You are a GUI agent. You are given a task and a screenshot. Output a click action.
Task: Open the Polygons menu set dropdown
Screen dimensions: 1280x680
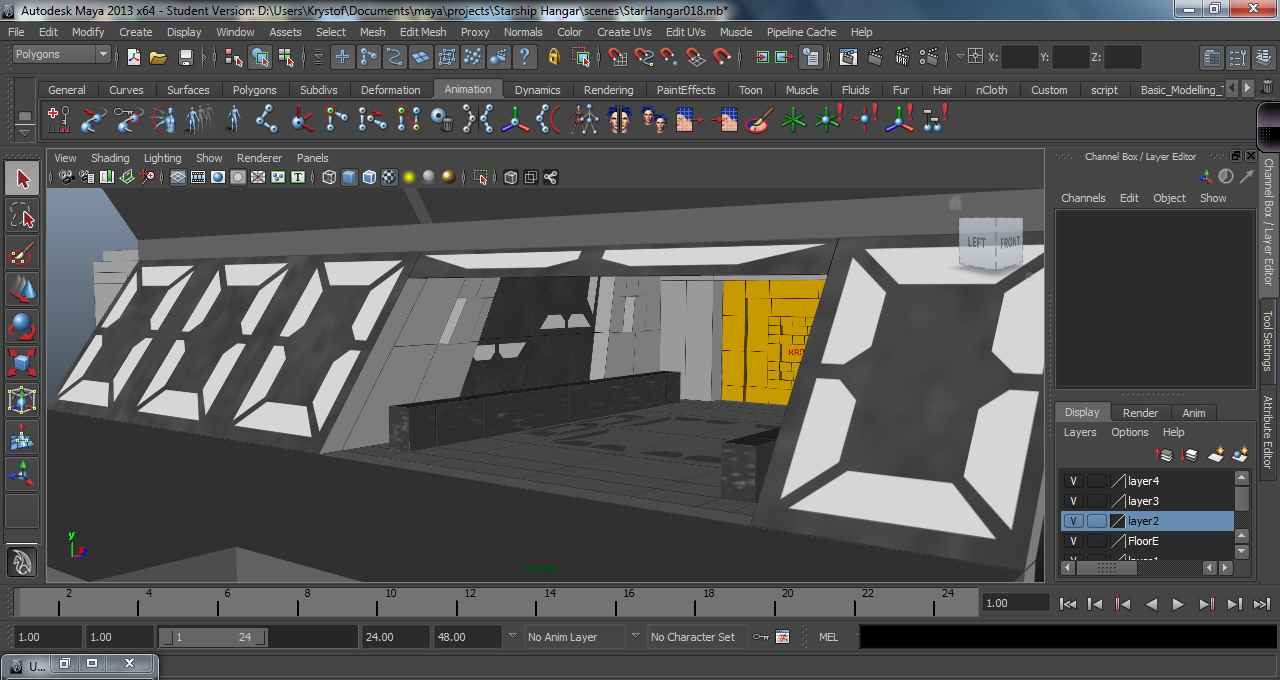pyautogui.click(x=60, y=54)
